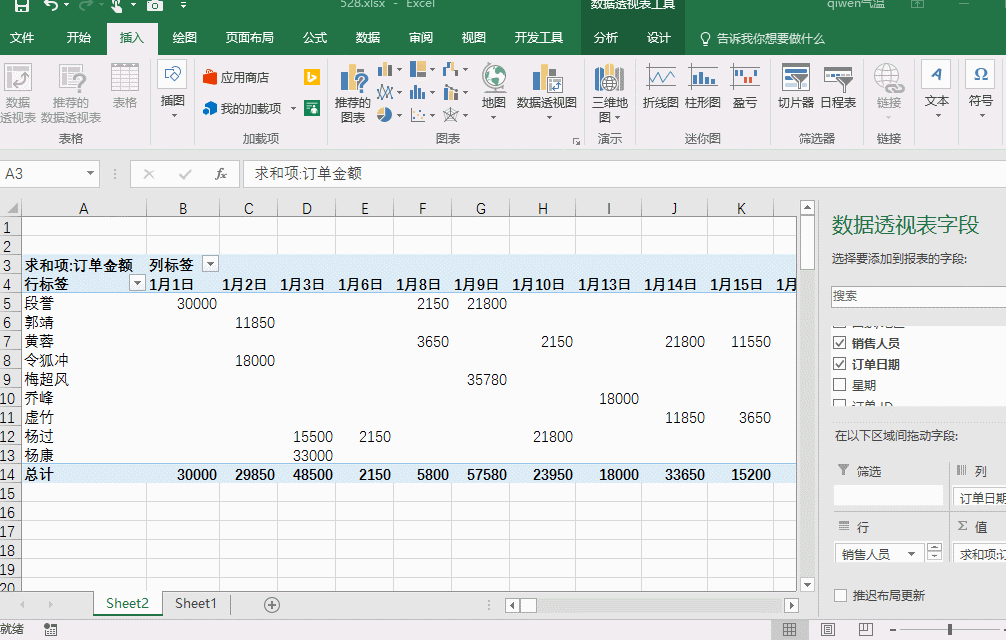
Task: Add a new sheet with plus icon
Action: pos(272,605)
